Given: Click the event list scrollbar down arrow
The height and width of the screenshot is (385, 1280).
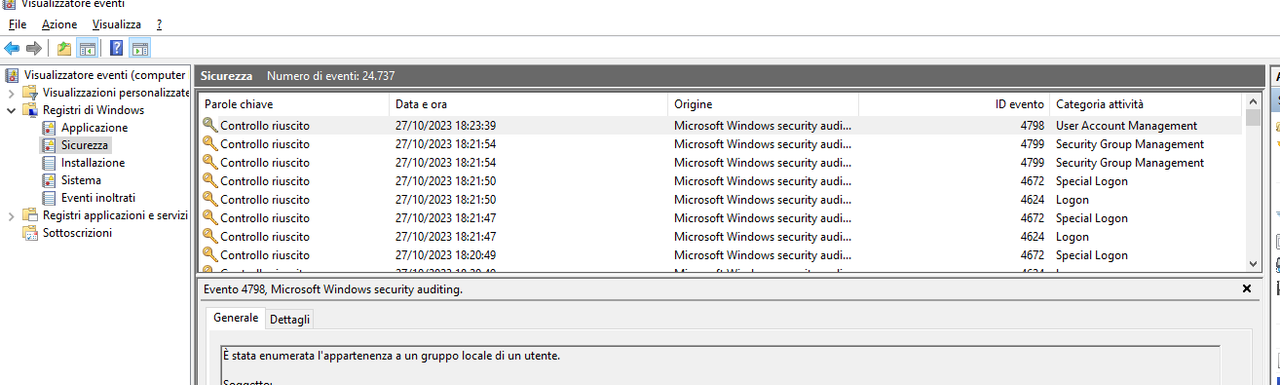Looking at the screenshot, I should coord(1254,263).
